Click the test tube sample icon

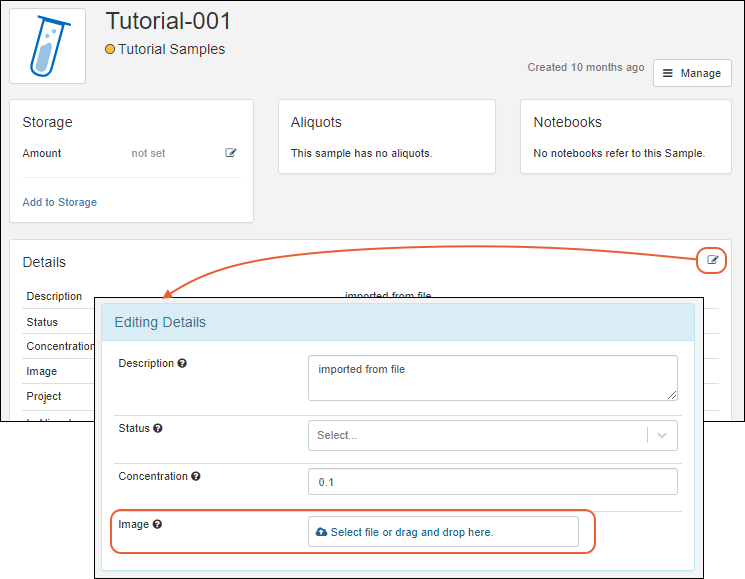[x=47, y=46]
